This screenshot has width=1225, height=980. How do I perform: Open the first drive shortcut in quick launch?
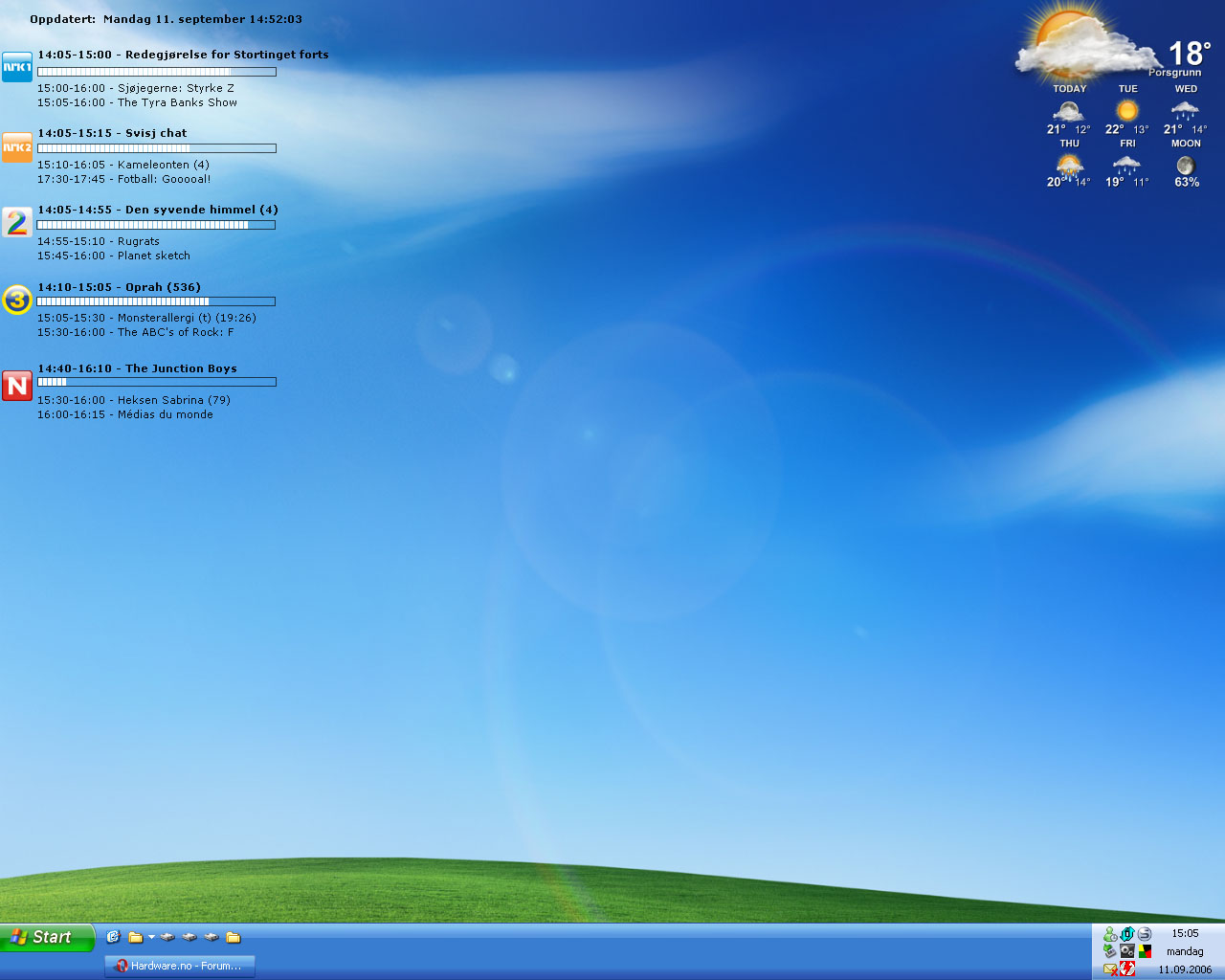(x=167, y=937)
